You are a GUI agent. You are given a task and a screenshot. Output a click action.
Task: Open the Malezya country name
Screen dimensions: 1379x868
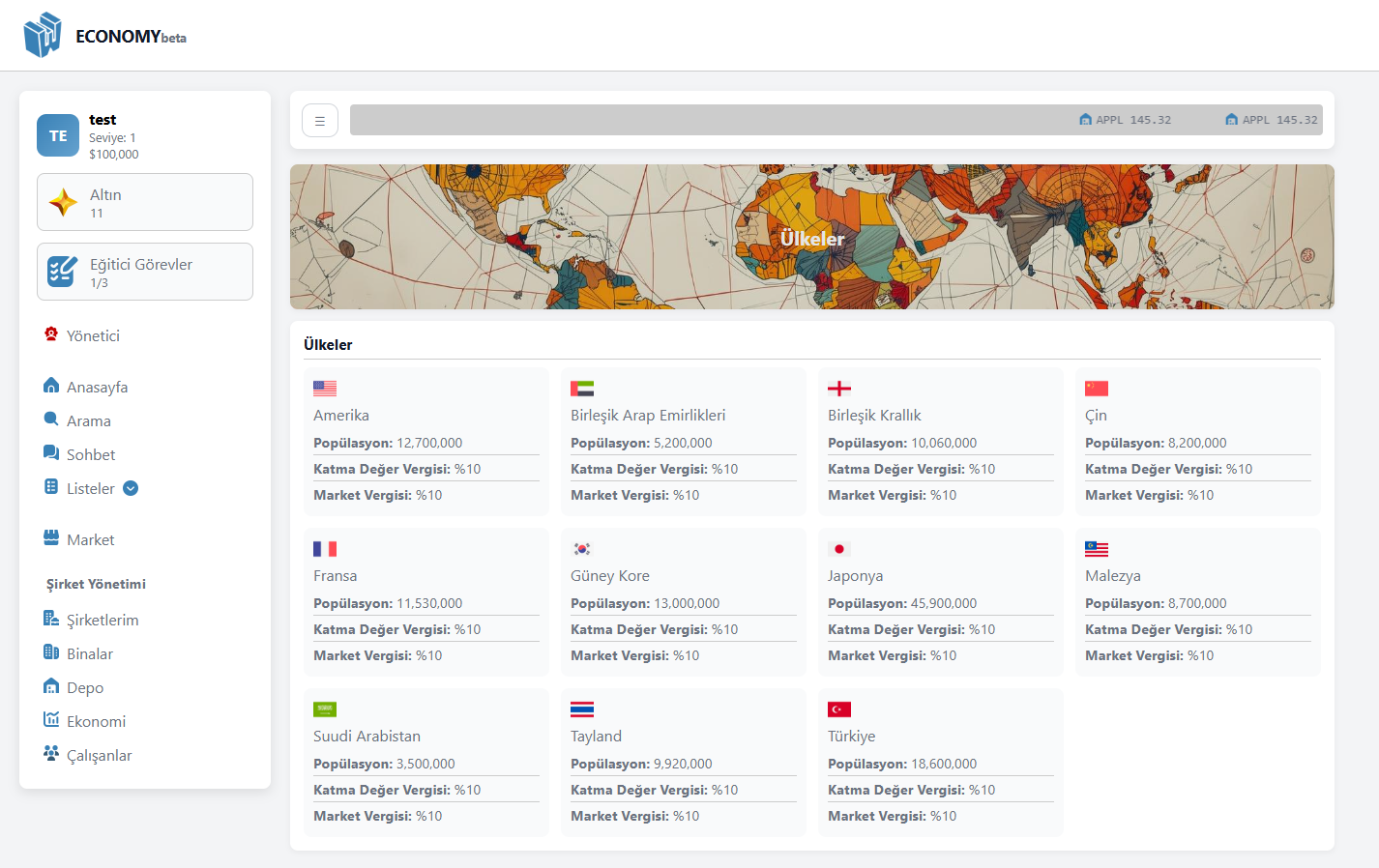[x=1113, y=575]
